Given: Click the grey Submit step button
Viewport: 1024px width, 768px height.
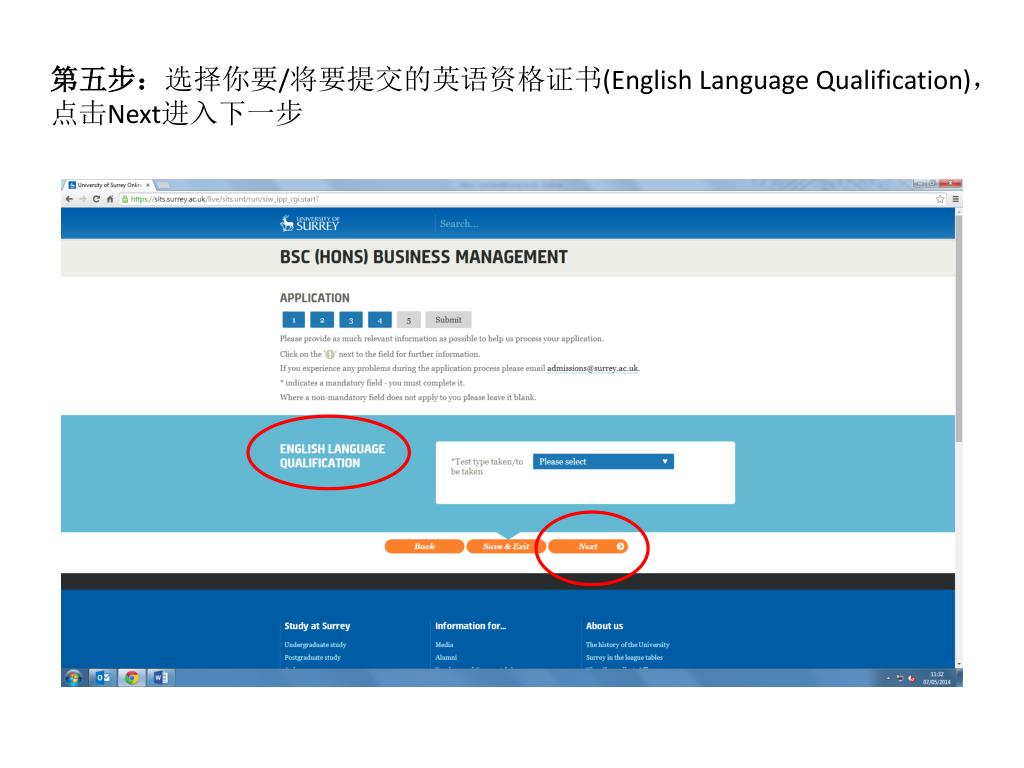Looking at the screenshot, I should point(448,320).
